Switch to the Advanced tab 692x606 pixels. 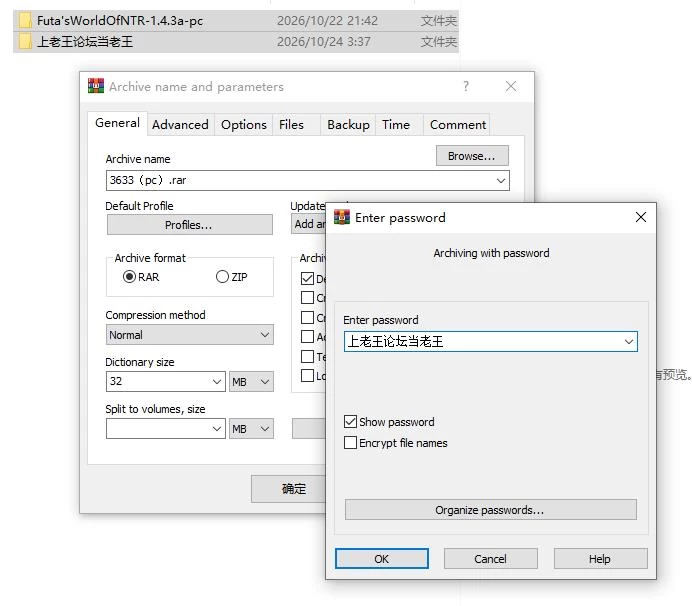coord(180,125)
